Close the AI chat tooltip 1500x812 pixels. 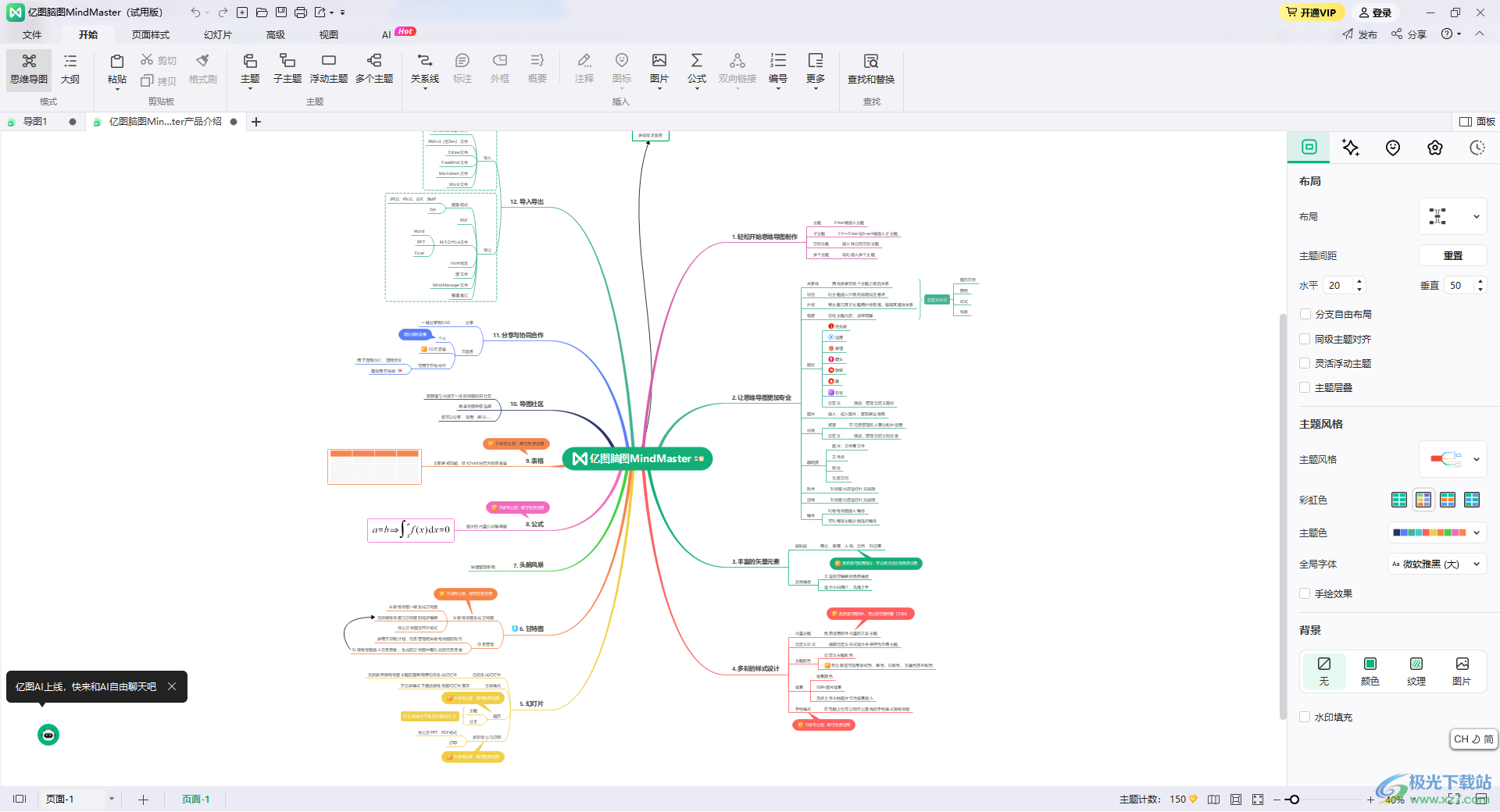(x=172, y=686)
